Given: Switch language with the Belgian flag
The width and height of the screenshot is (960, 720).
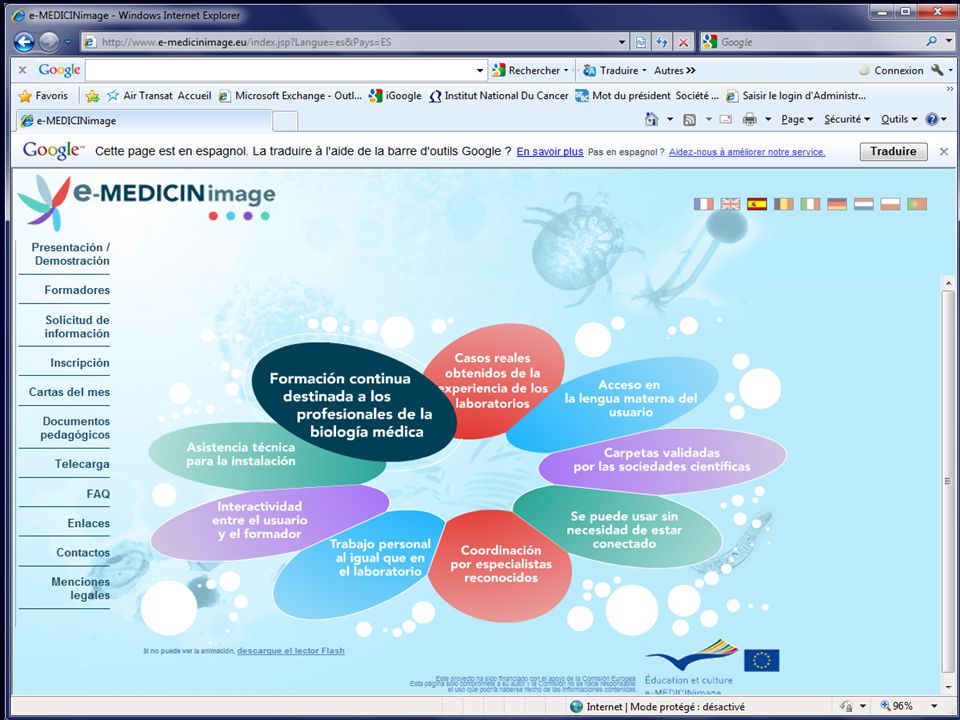Looking at the screenshot, I should coord(784,204).
